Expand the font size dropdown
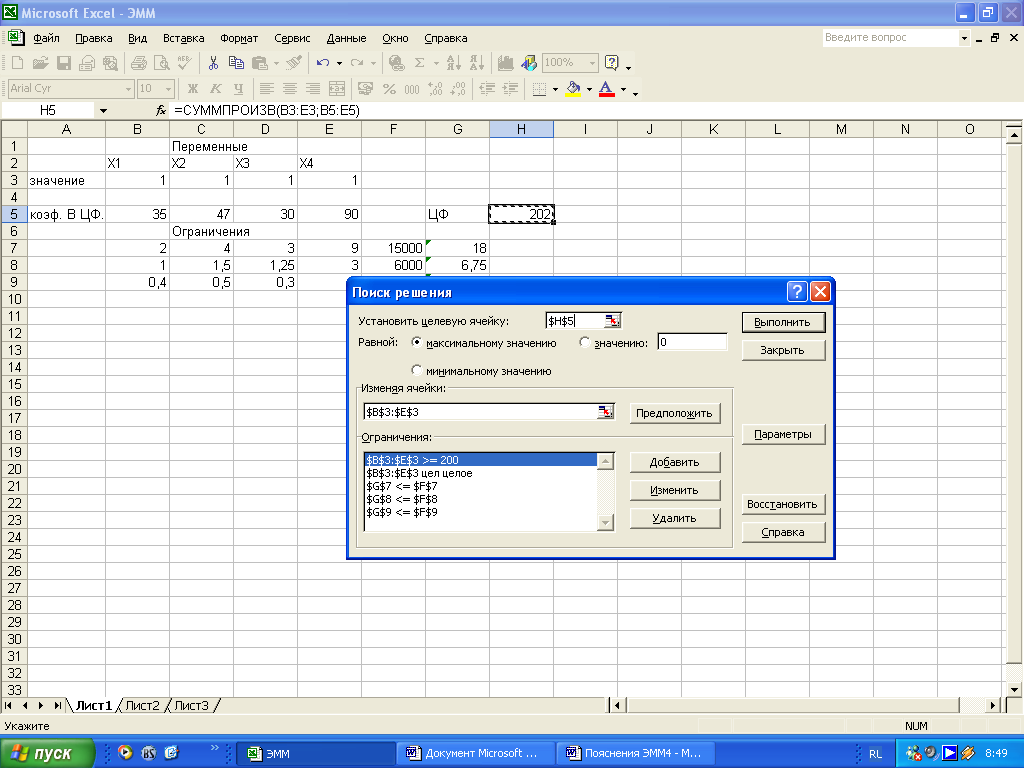 tap(169, 89)
